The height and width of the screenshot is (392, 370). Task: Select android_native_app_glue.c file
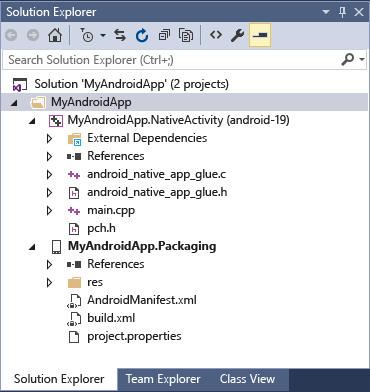click(156, 174)
